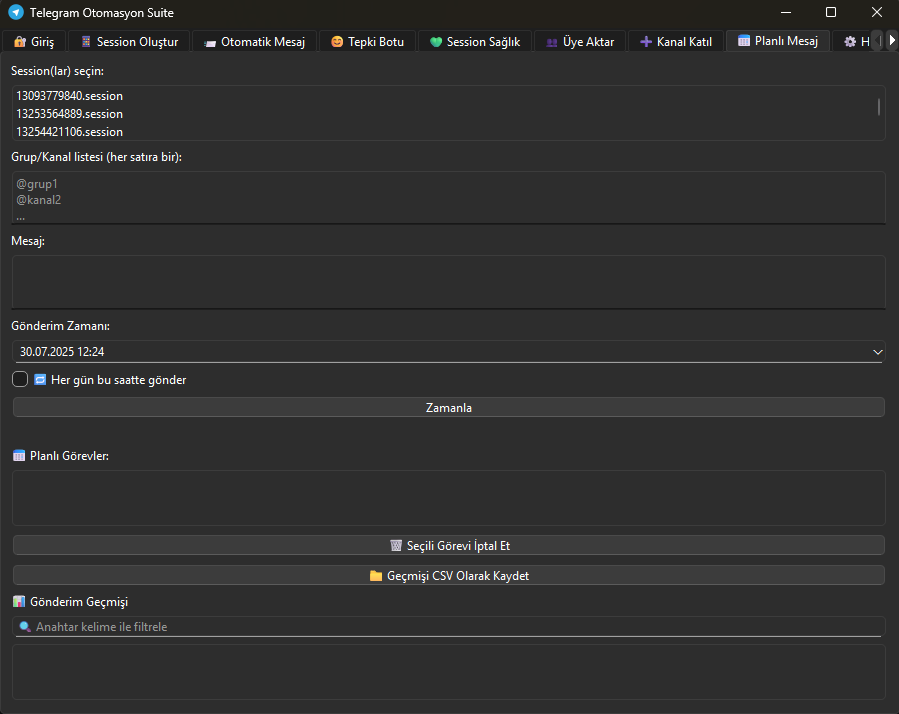Click the tab bar left scroll arrow
This screenshot has width=899, height=714.
click(x=878, y=41)
